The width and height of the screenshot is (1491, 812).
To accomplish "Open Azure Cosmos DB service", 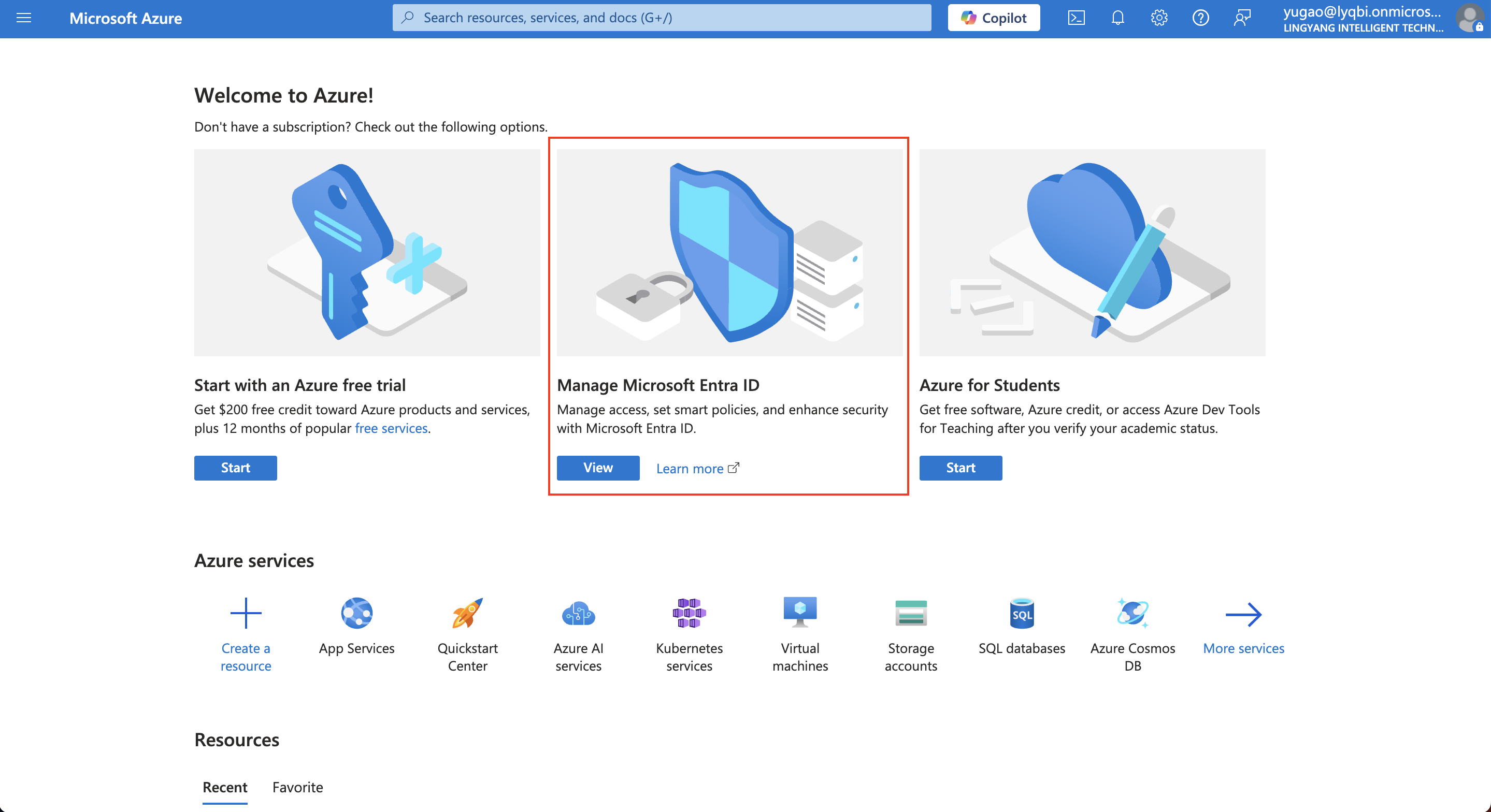I will [1132, 614].
